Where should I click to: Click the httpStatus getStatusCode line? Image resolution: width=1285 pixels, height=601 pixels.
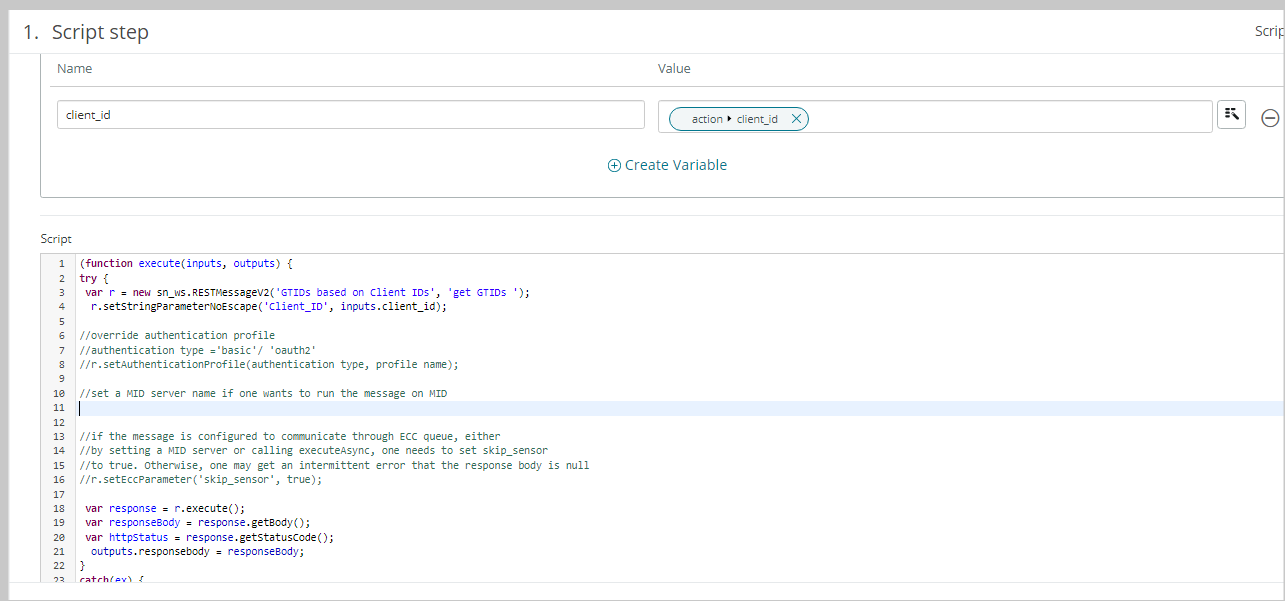point(210,537)
